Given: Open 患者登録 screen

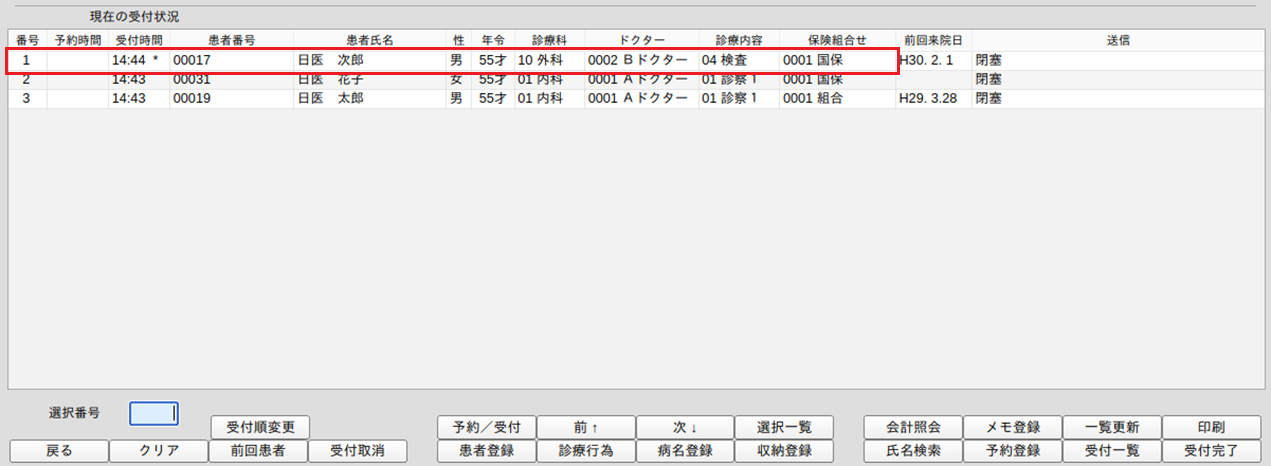Looking at the screenshot, I should point(487,451).
